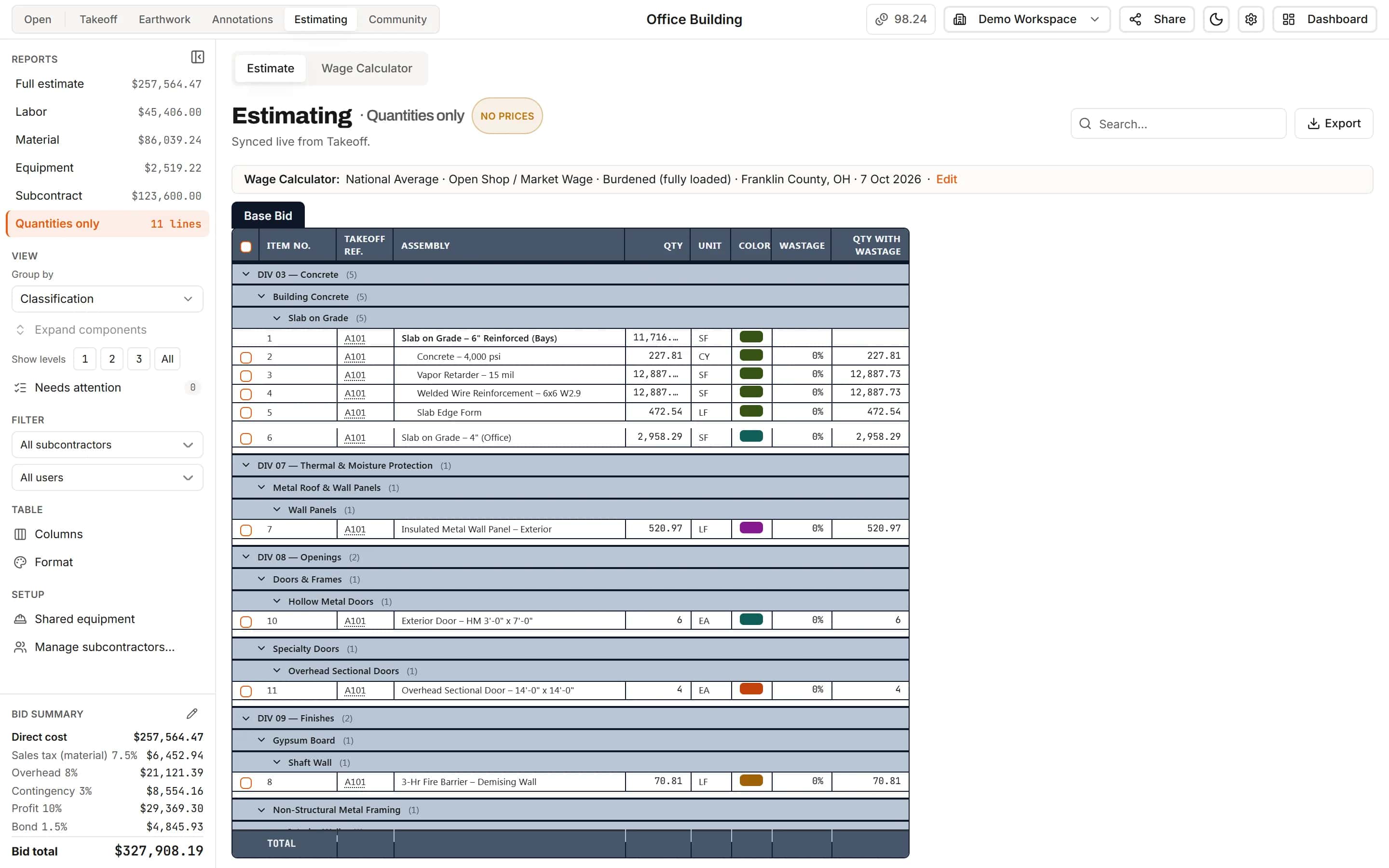Show All levels button
The width and height of the screenshot is (1389, 868).
(x=167, y=359)
